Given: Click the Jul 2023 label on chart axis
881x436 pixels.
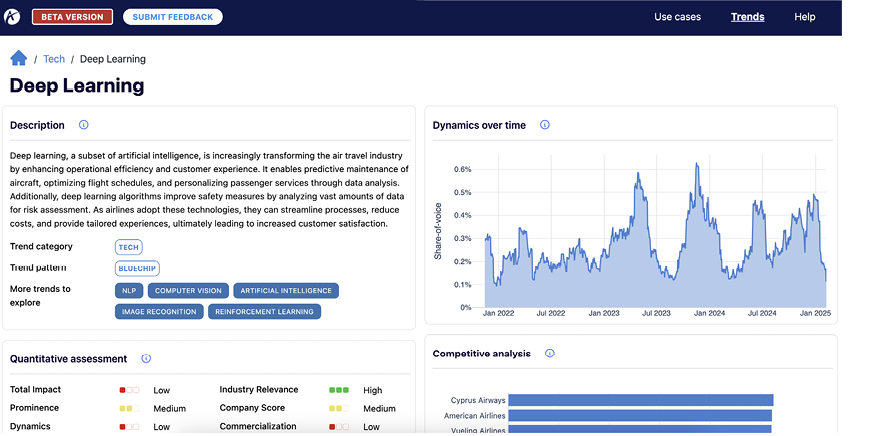Looking at the screenshot, I should pos(656,314).
